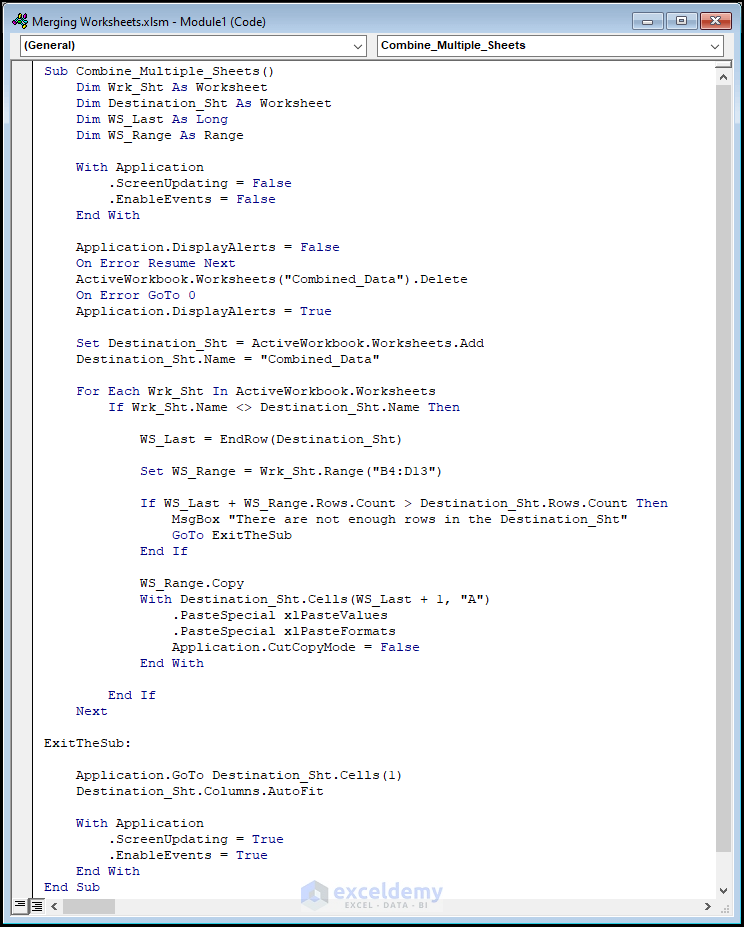Screen dimensions: 744x927
Task: Click 'For Each Wrk_Sht In ActiveWorkbook.Worksheets' line
Action: pyautogui.click(x=255, y=390)
